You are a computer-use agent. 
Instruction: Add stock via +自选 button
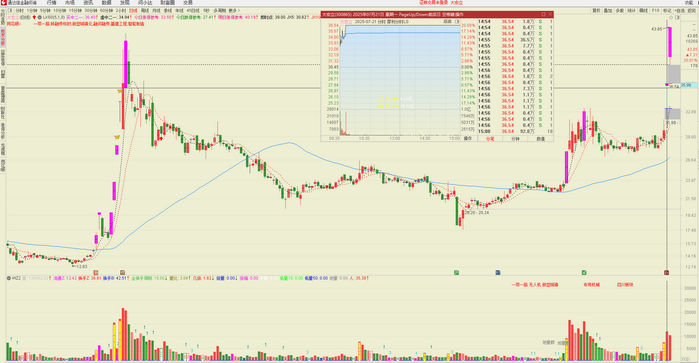(x=679, y=11)
